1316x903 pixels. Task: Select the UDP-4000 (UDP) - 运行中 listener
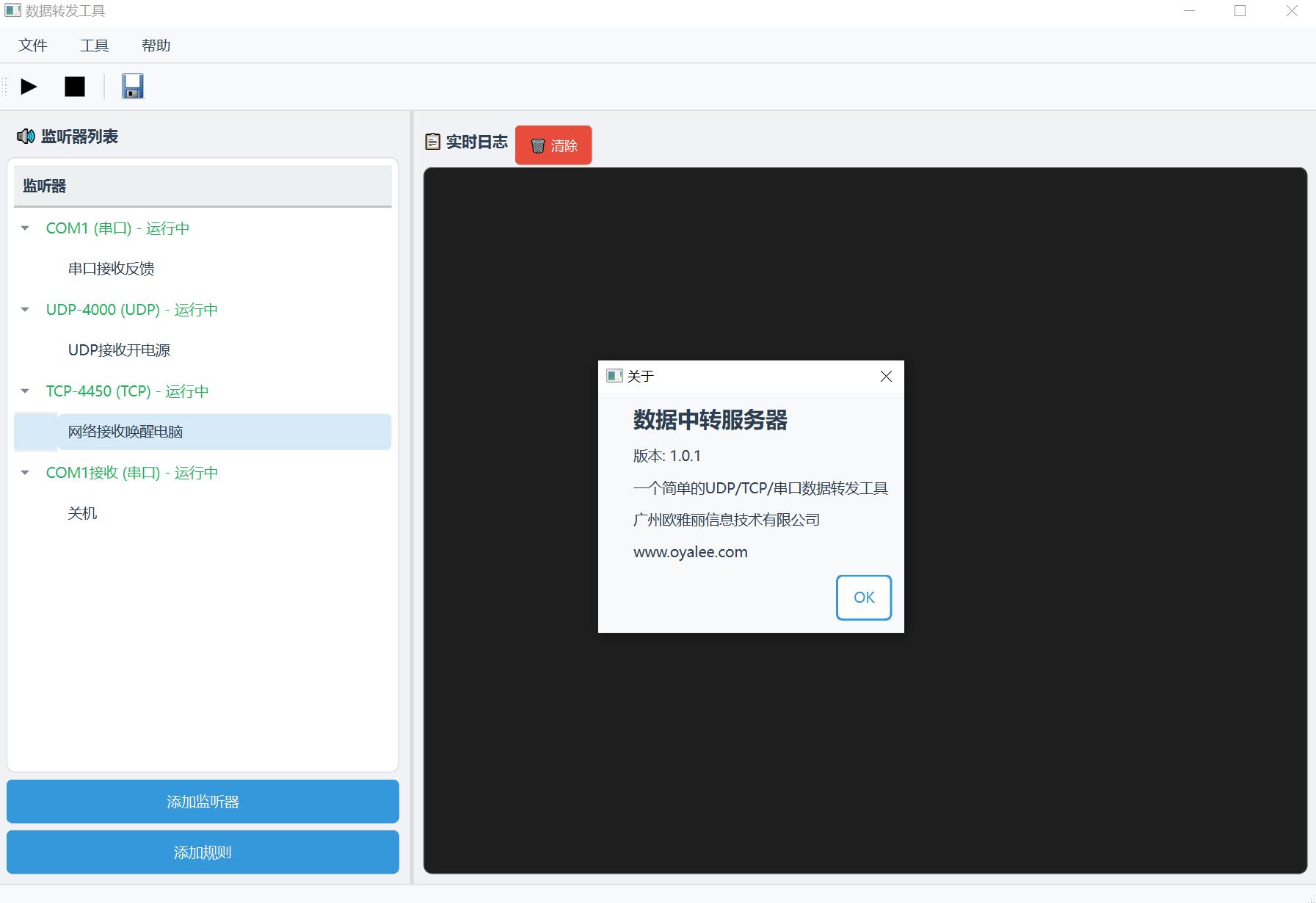pos(132,310)
